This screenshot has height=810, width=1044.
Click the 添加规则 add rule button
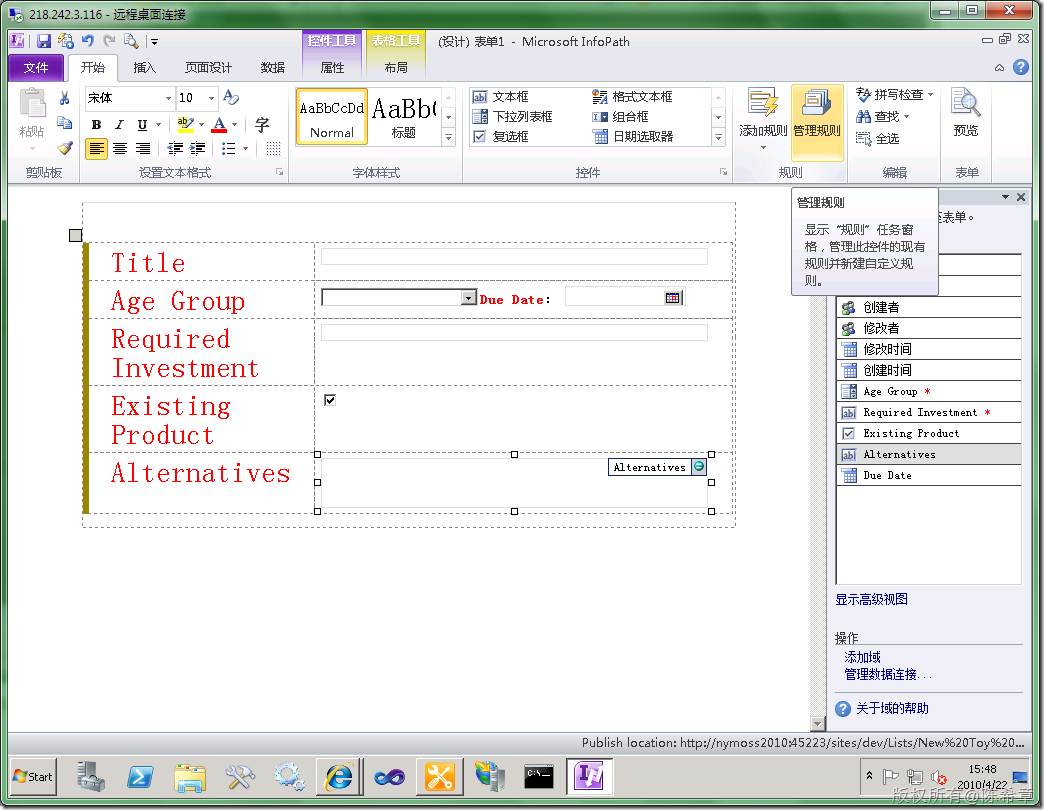pyautogui.click(x=763, y=119)
